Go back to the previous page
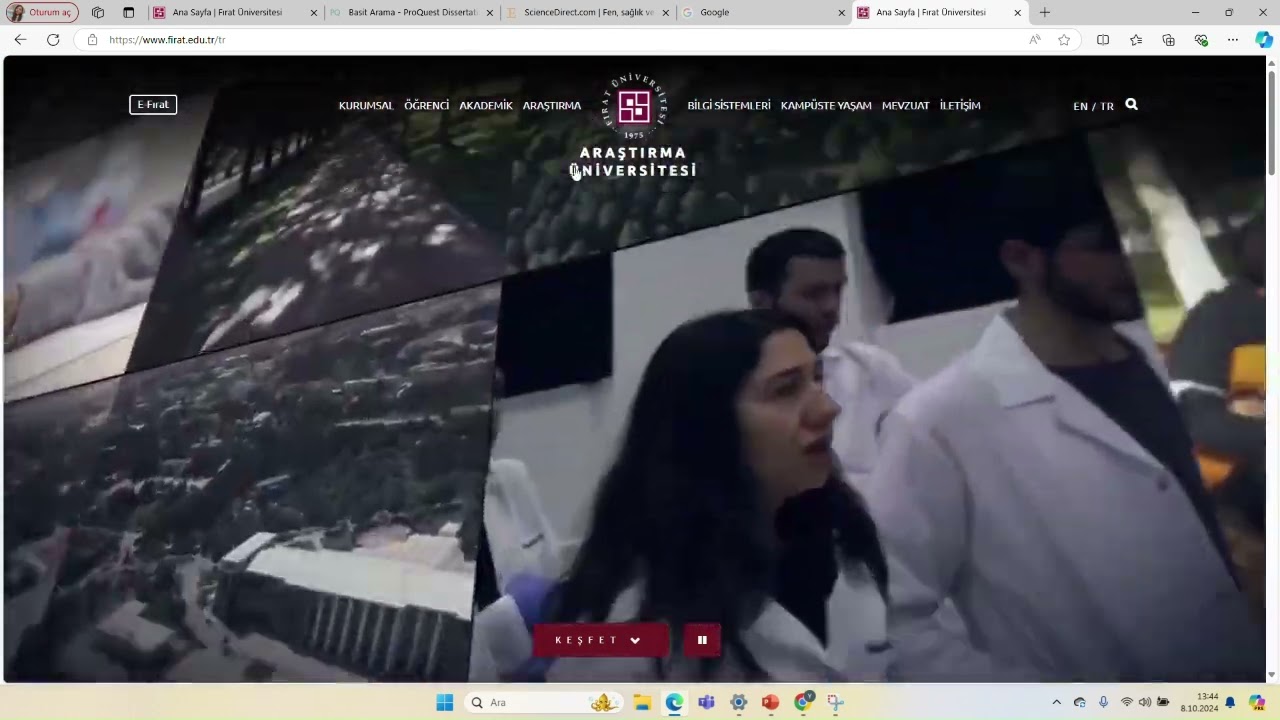The height and width of the screenshot is (720, 1280). [x=20, y=40]
